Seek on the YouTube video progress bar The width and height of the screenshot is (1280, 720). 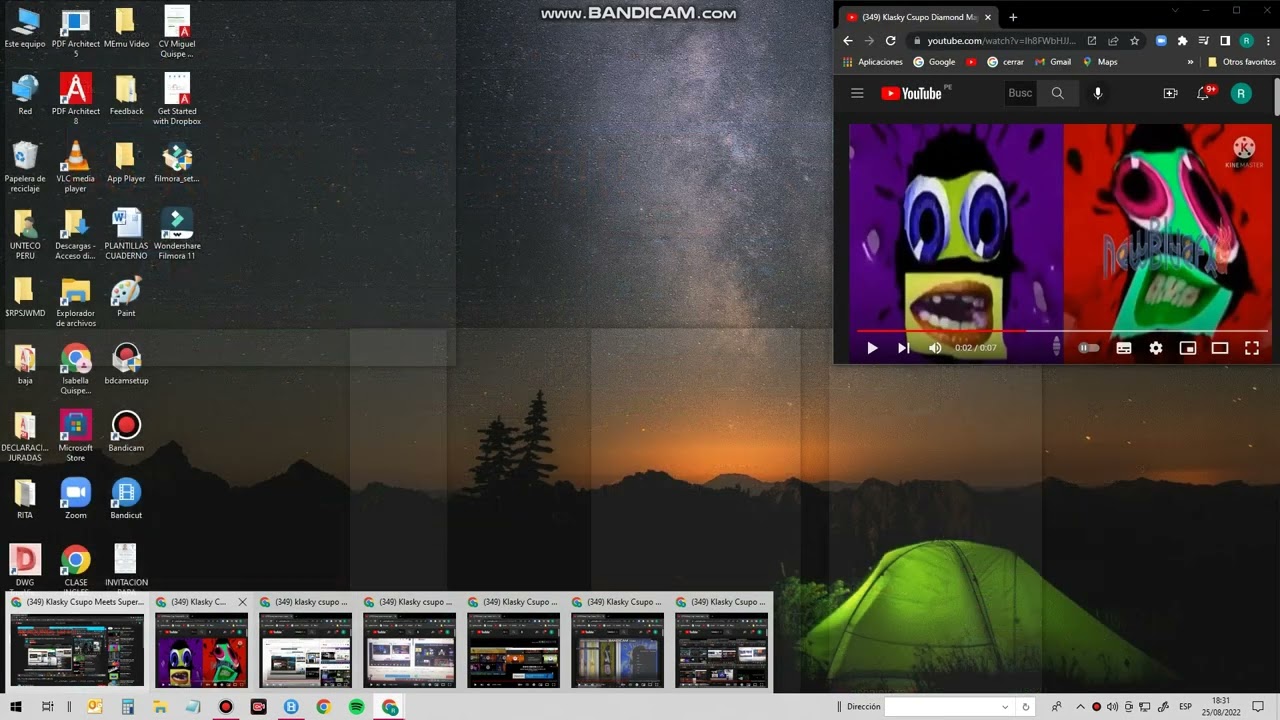tap(1062, 330)
